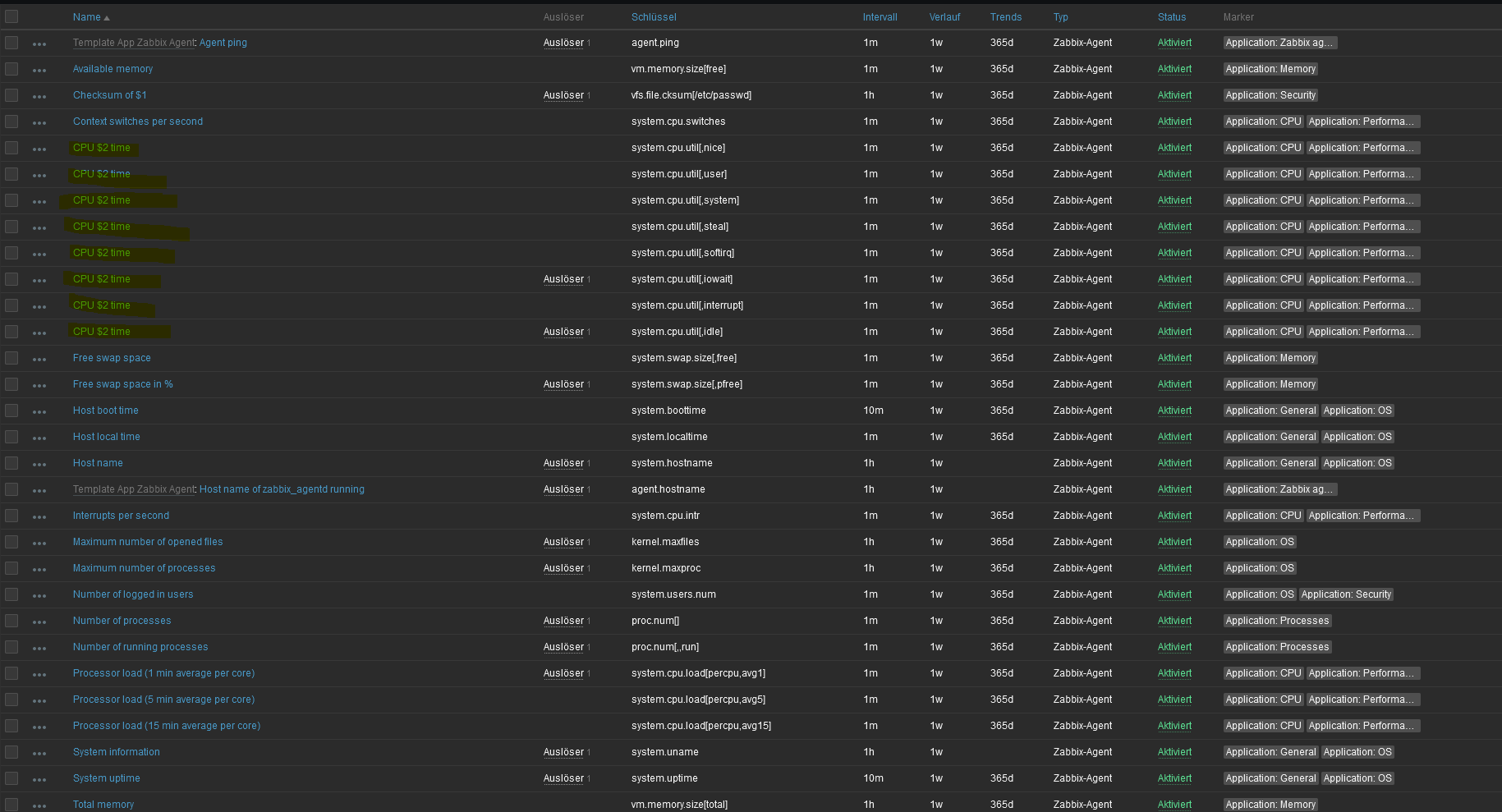Viewport: 1502px width, 812px height.
Task: Click Aktiviert status for Host boot time
Action: tap(1174, 411)
